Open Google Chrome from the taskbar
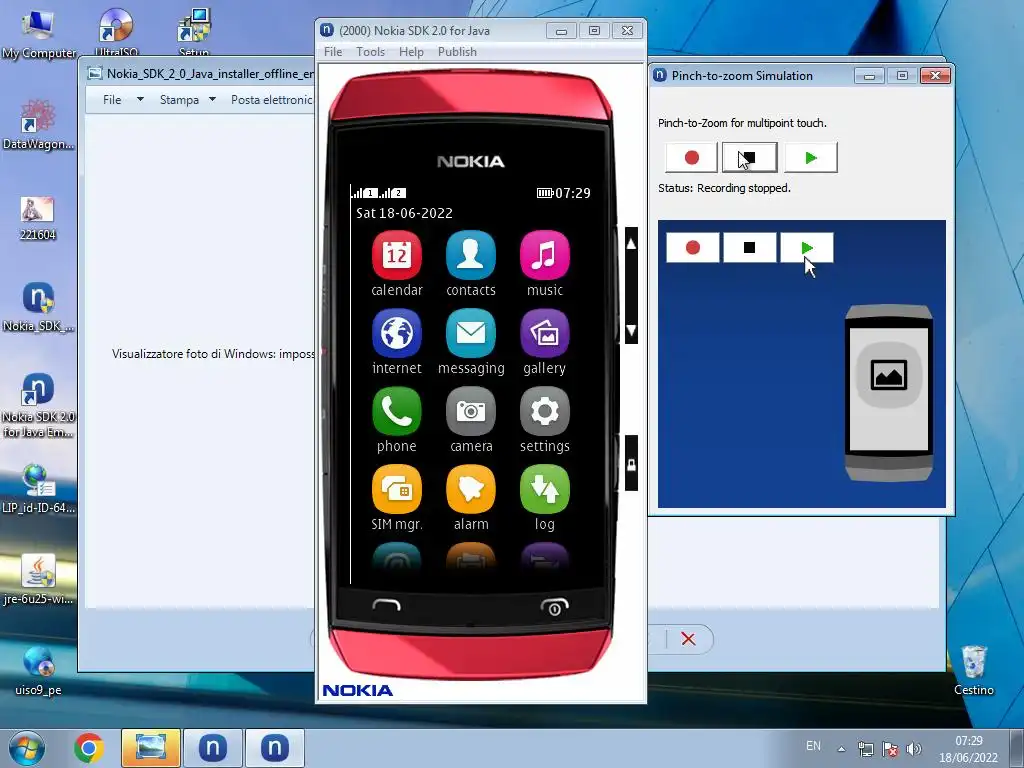 pos(89,748)
